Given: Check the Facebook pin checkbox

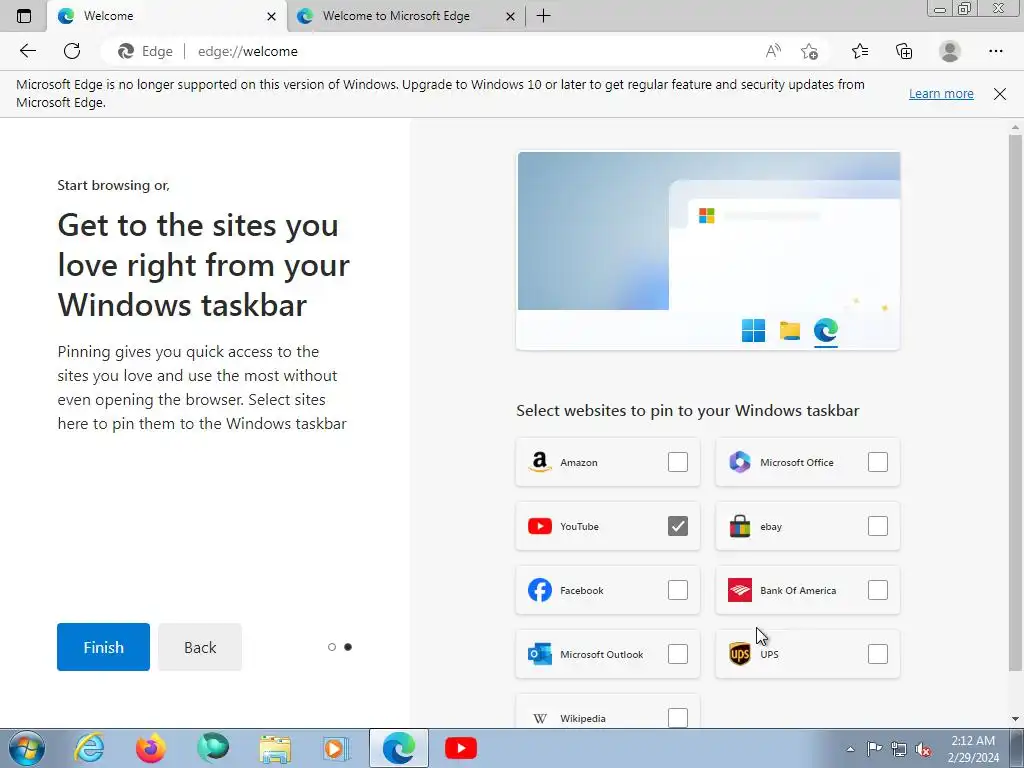Looking at the screenshot, I should (678, 590).
